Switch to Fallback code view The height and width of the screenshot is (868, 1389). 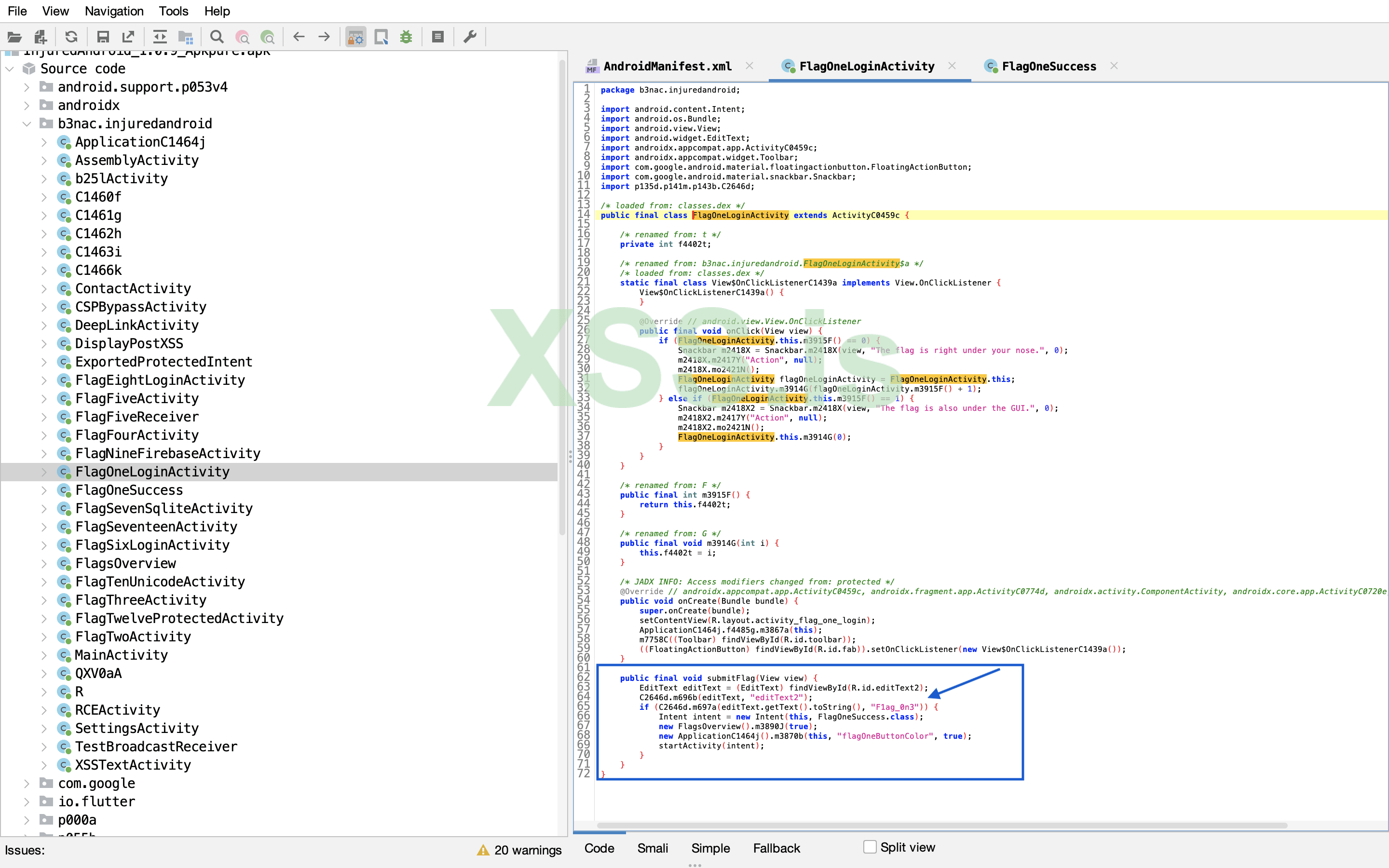click(776, 848)
